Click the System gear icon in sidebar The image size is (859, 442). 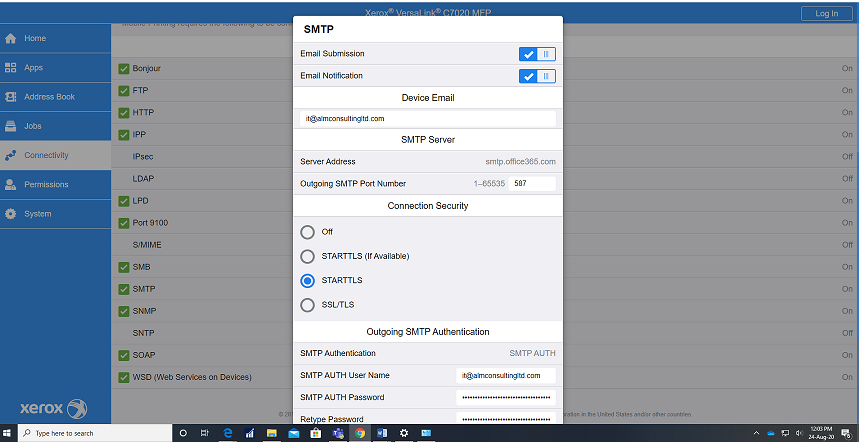[x=10, y=214]
